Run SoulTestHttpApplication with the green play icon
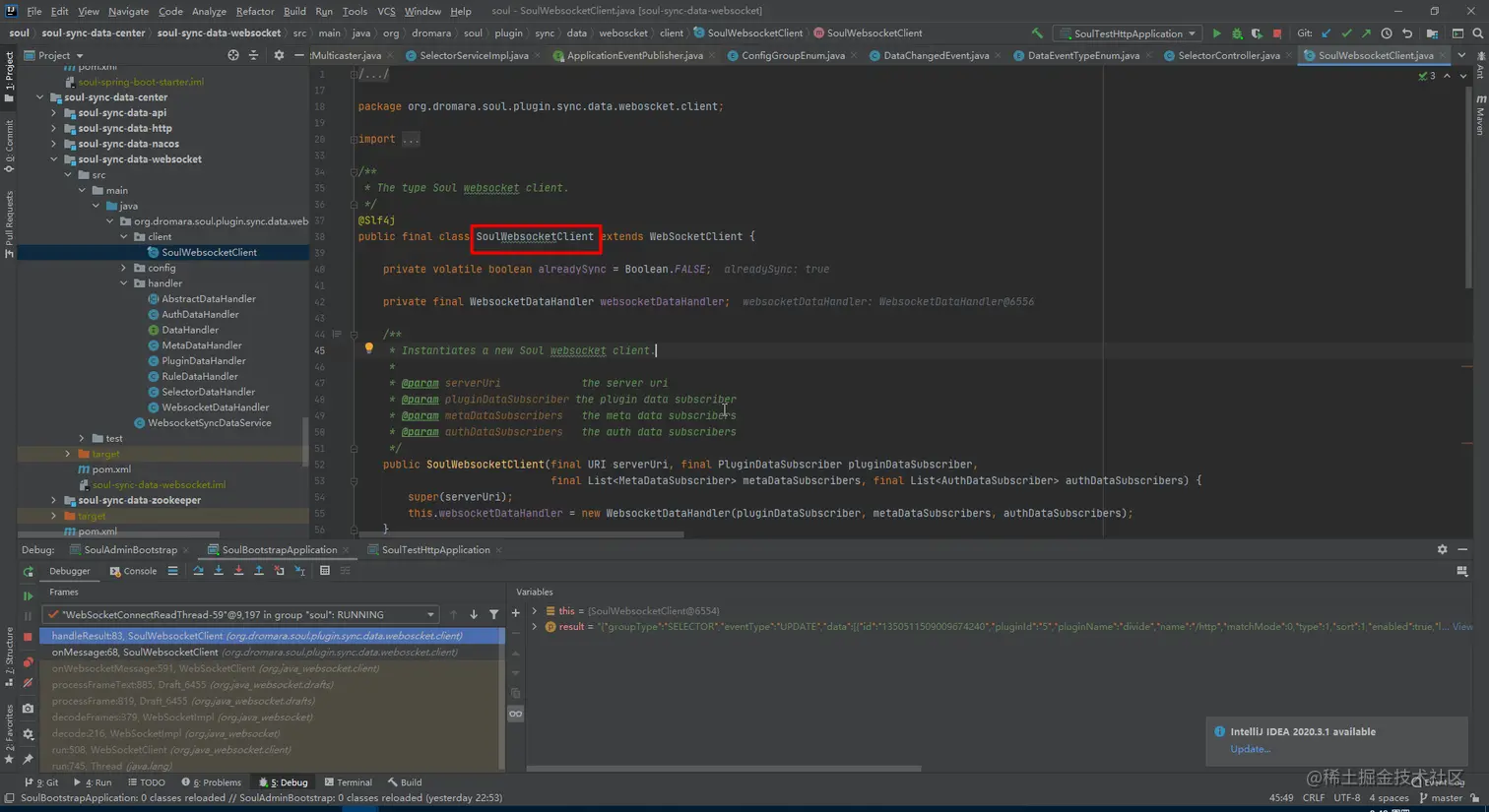 tap(1216, 33)
